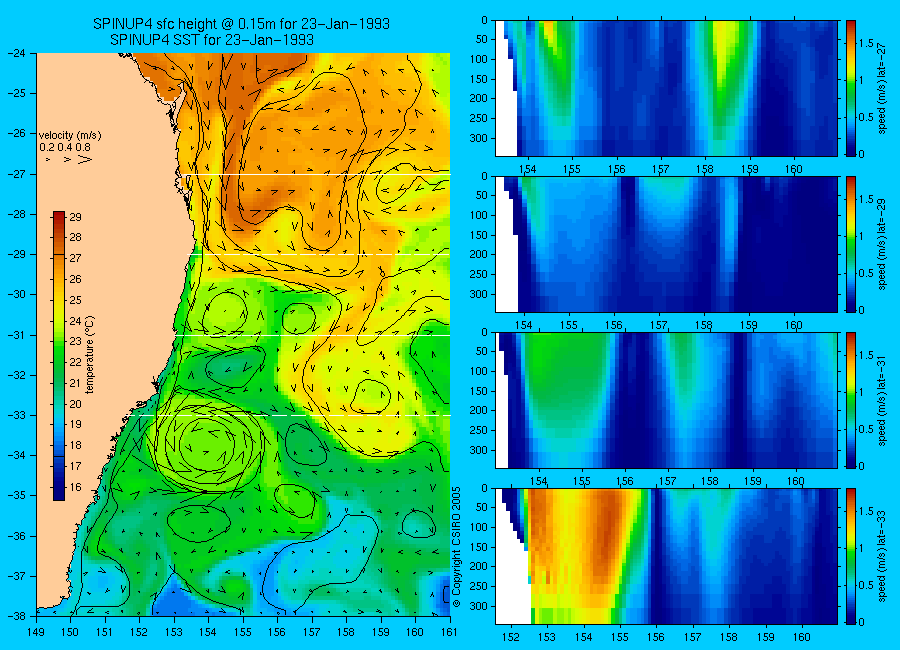Click the "temperature (°C)" color bar label

[x=90, y=355]
